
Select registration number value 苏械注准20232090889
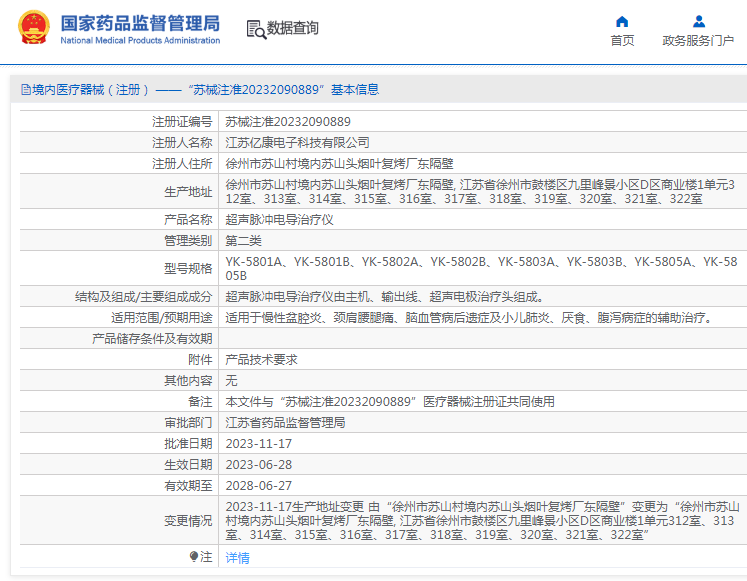click(x=288, y=122)
